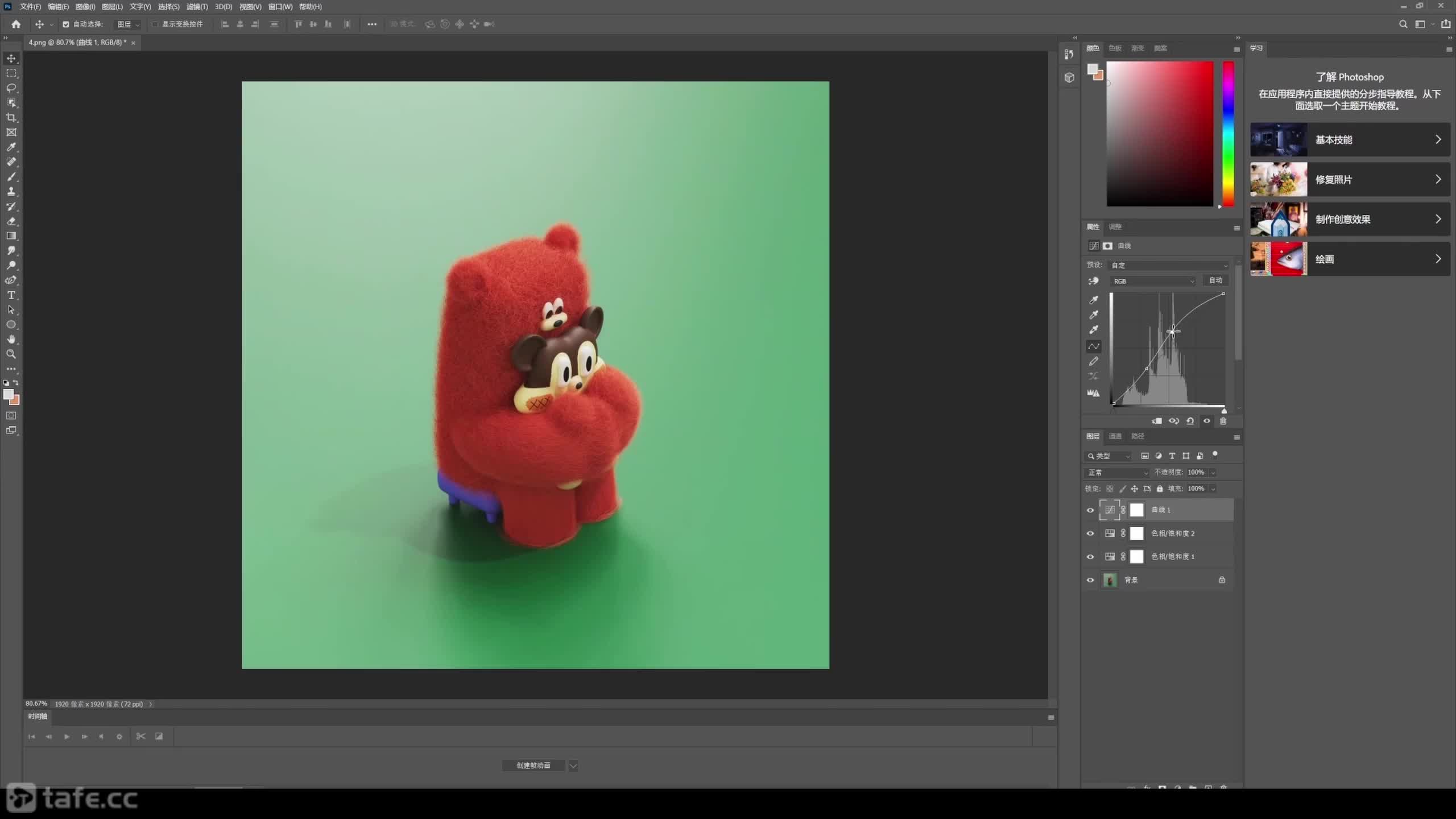Viewport: 1456px width, 819px height.
Task: Open the 图像(I) menu
Action: 85,7
